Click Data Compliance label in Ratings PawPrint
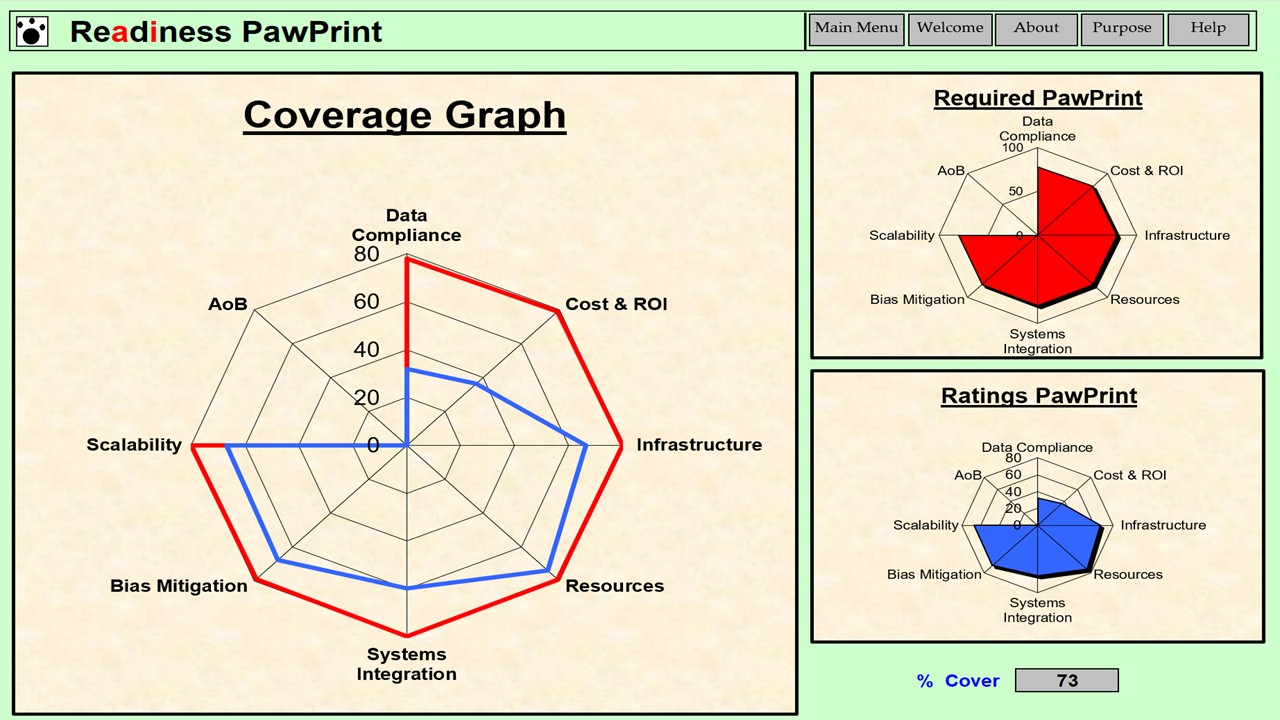 coord(1037,448)
